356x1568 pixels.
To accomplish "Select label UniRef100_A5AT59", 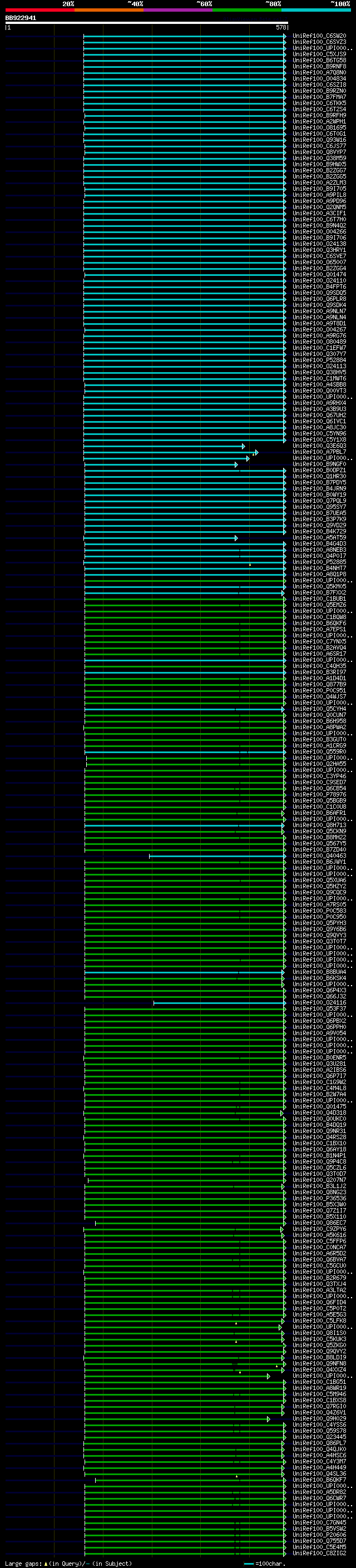I will (319, 537).
